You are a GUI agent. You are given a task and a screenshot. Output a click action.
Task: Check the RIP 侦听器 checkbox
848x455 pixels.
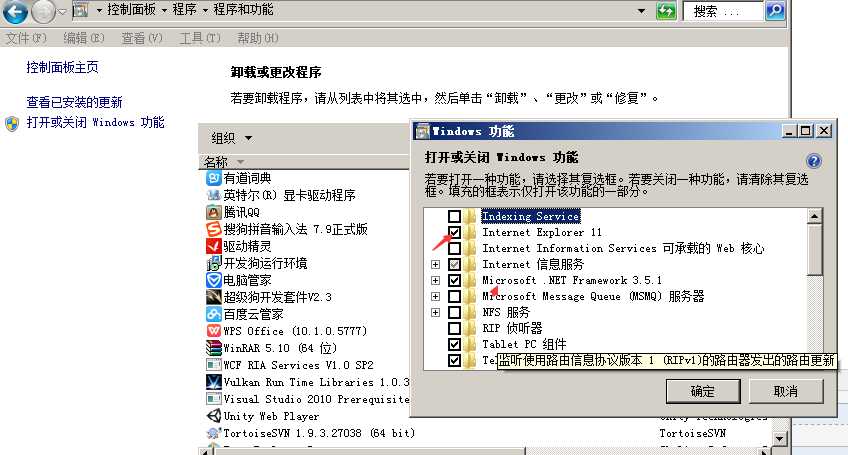point(454,328)
